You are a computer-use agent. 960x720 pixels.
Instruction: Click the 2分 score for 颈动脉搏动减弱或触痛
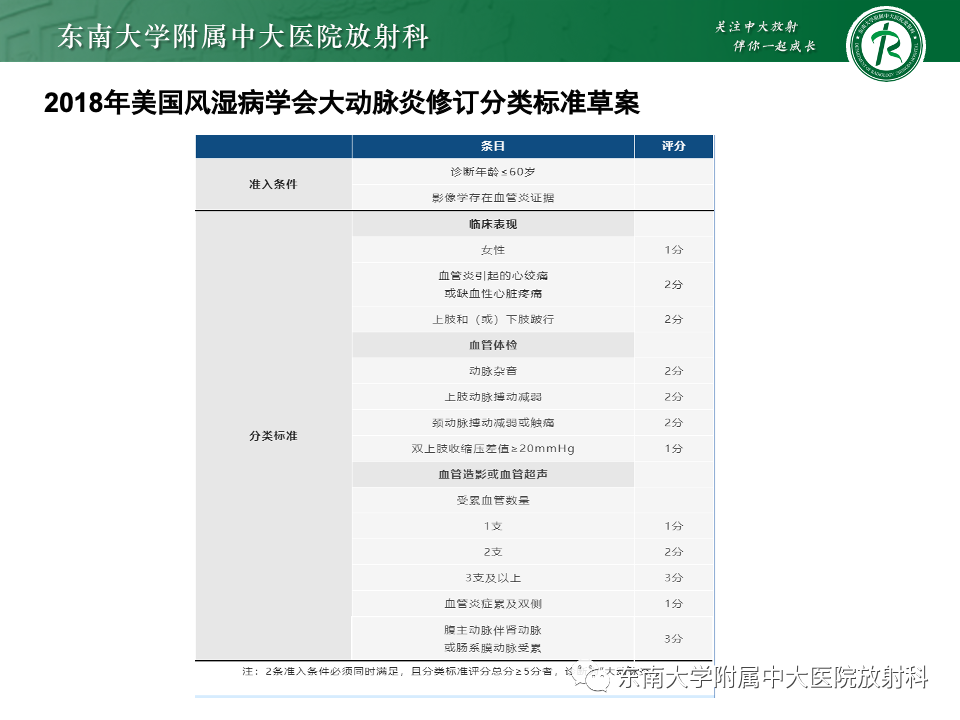click(673, 423)
